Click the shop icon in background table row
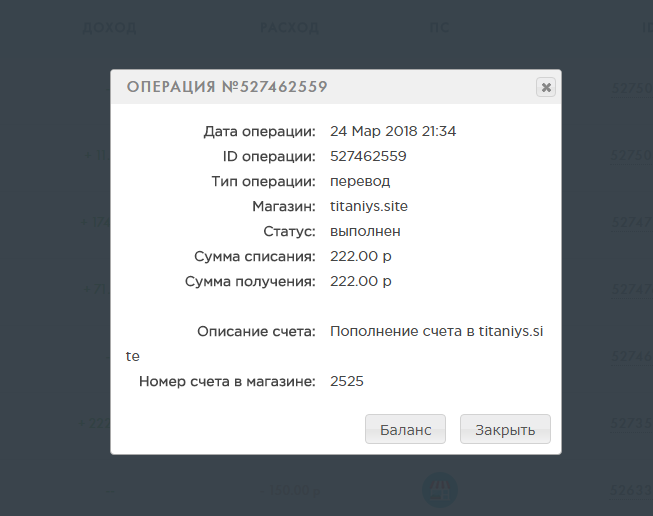The width and height of the screenshot is (653, 516). (x=440, y=490)
